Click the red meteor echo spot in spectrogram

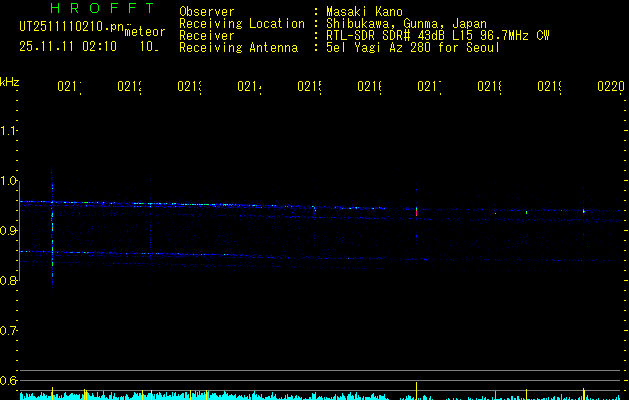[417, 211]
